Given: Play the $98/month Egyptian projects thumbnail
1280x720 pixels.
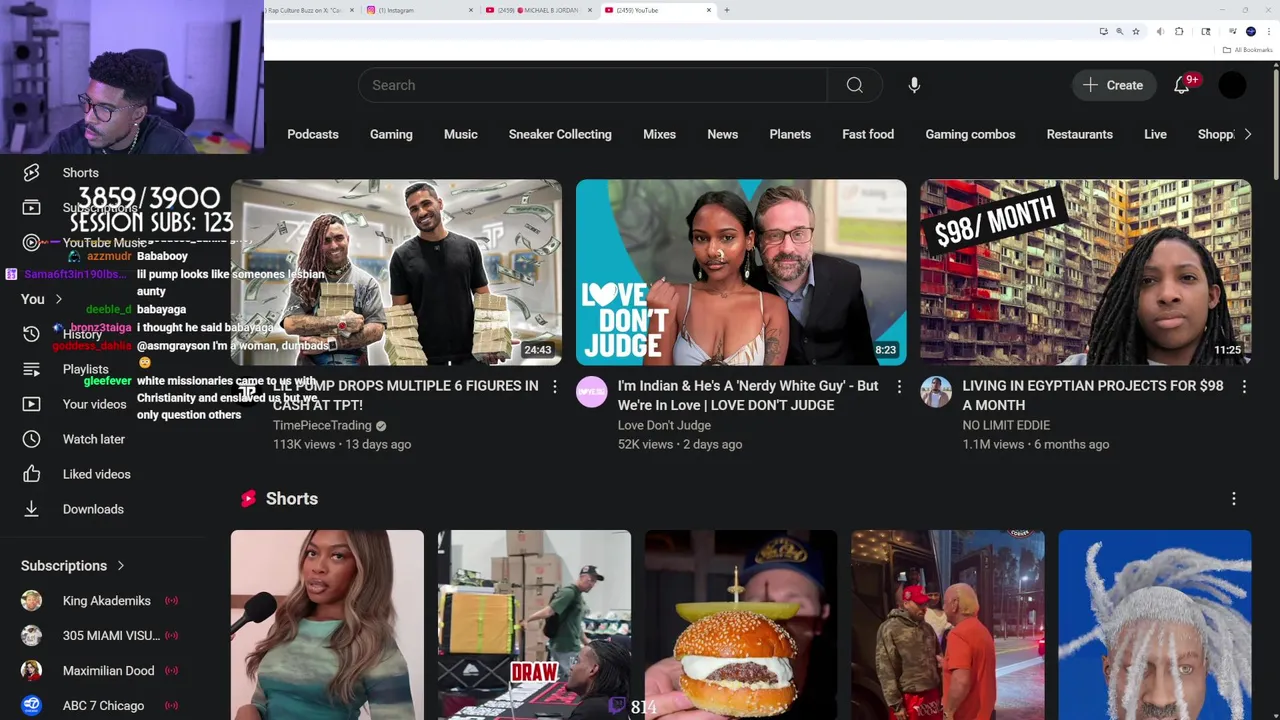Looking at the screenshot, I should (1085, 272).
